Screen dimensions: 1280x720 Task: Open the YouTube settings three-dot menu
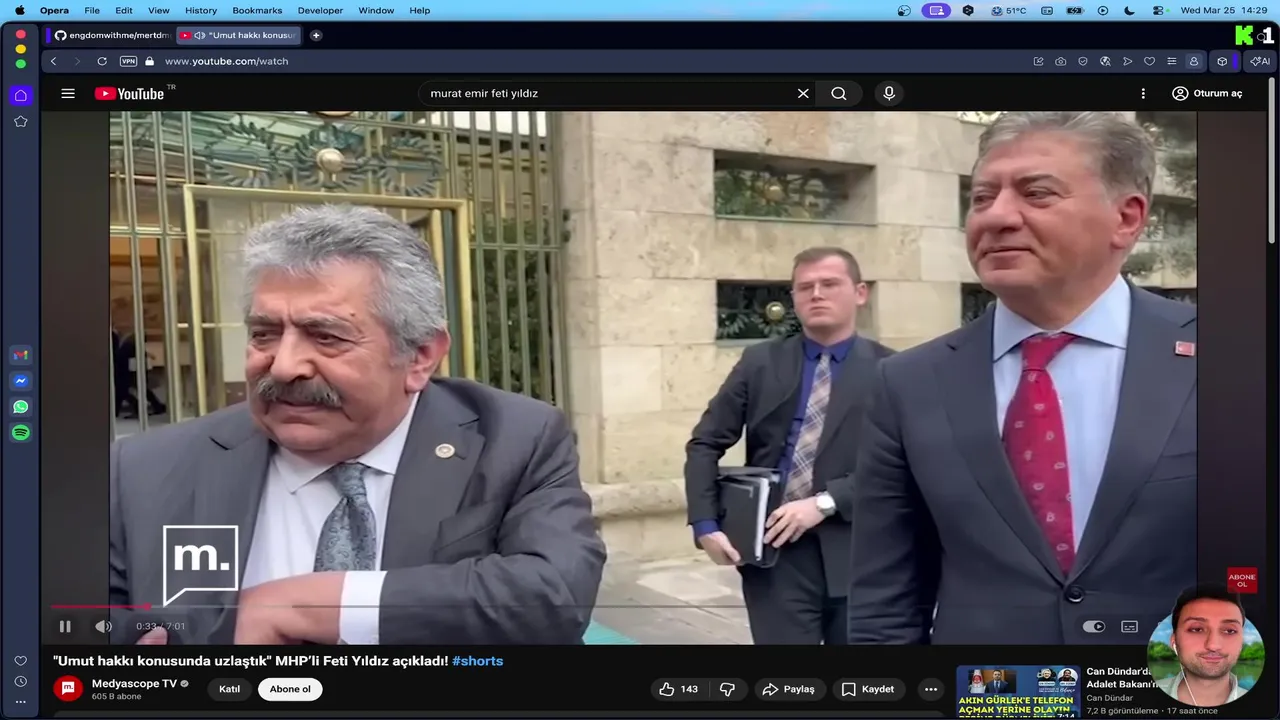1143,93
